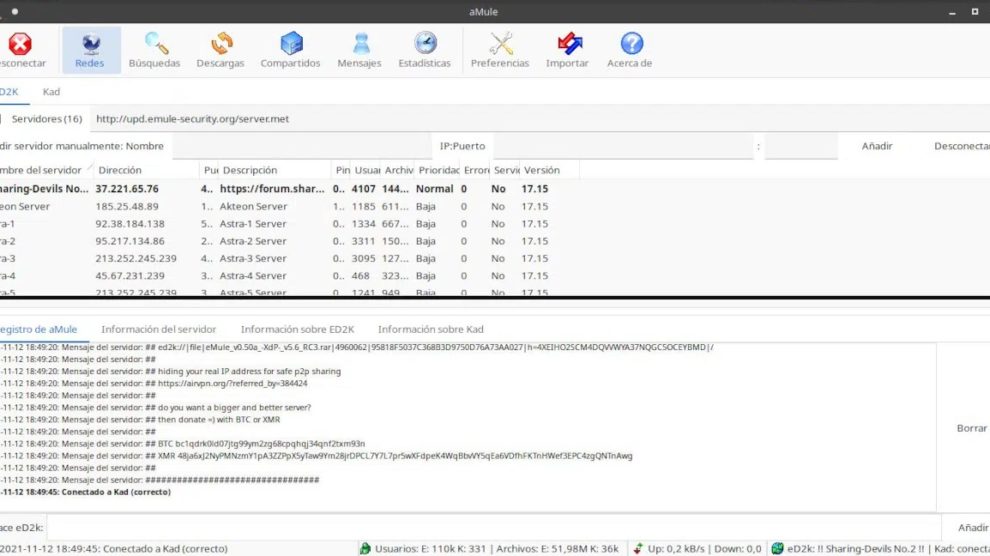Viewport: 990px width, 556px height.
Task: Sort by Descripción column header
Action: click(275, 170)
